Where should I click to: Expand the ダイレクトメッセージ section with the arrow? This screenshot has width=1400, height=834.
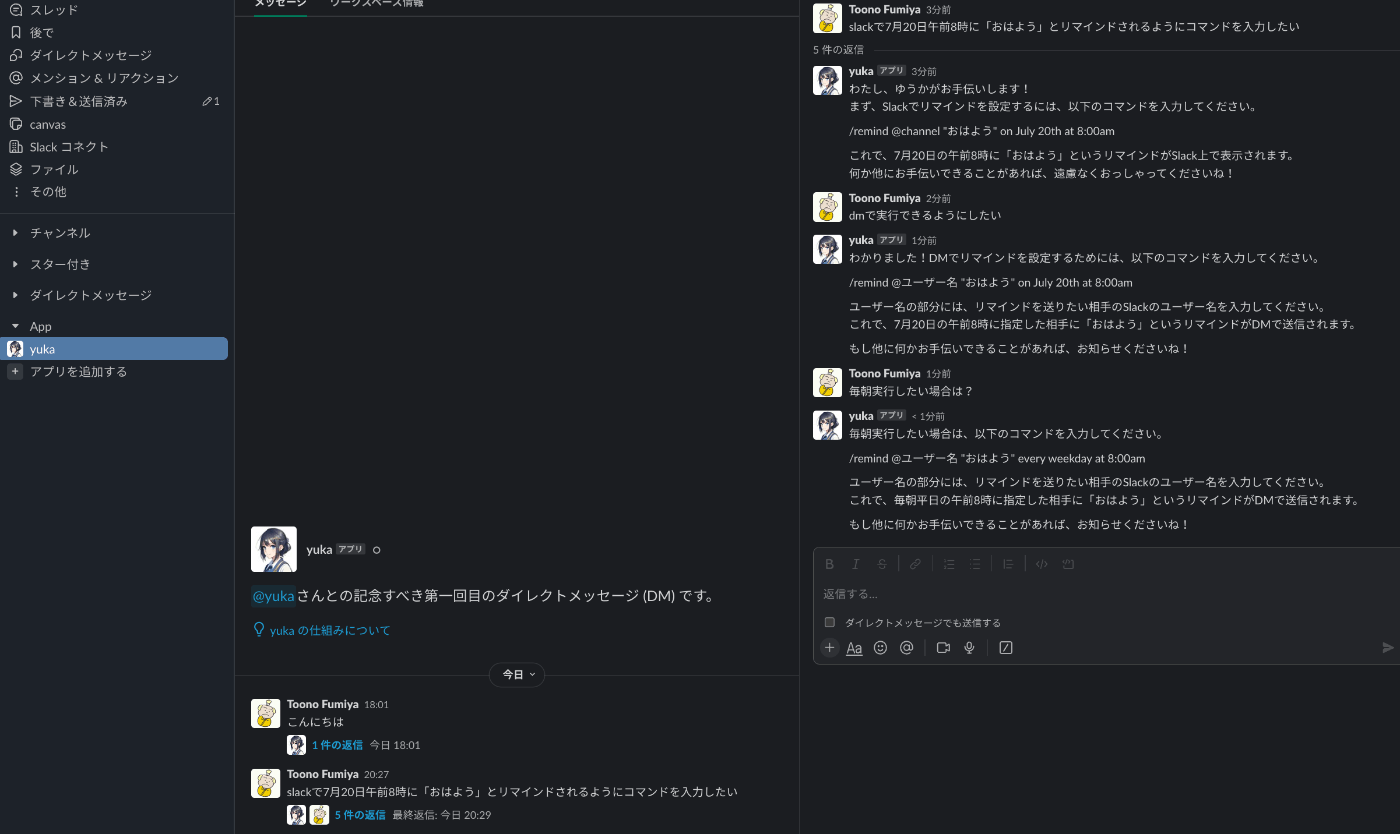(15, 295)
